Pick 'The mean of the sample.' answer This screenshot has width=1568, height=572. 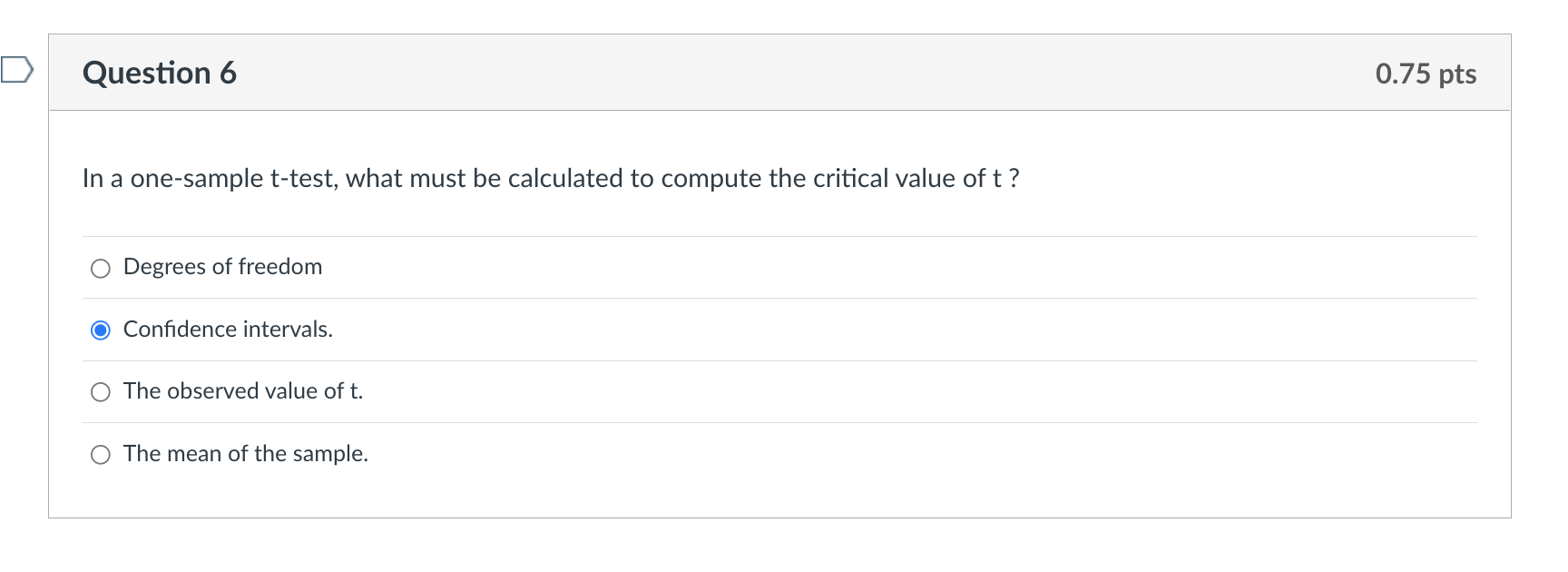coord(101,454)
